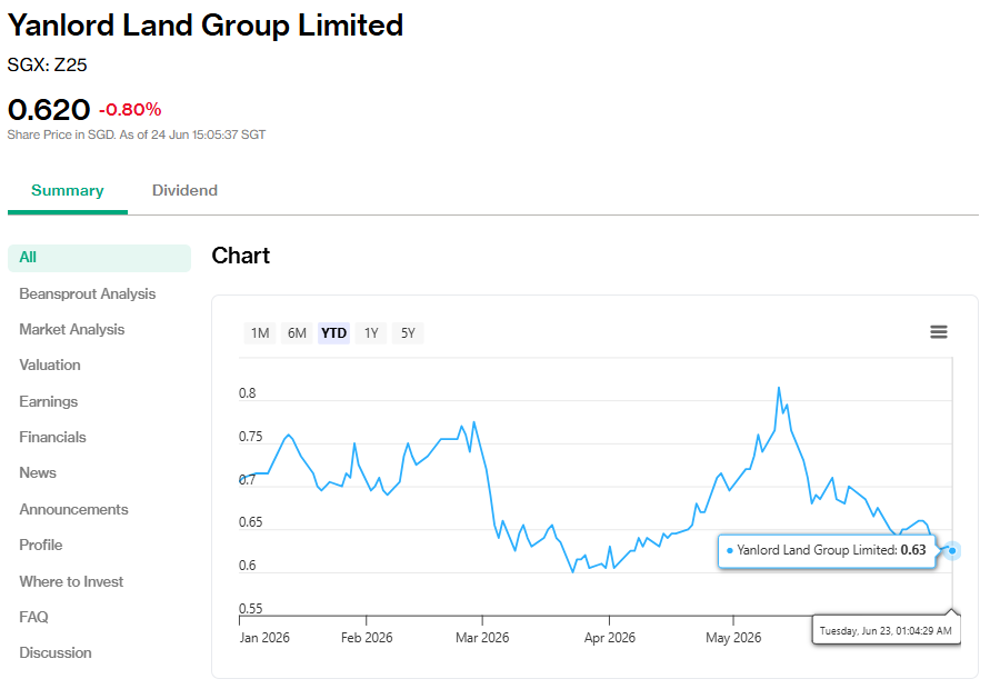Click the May 2026 axis label

coord(734,638)
